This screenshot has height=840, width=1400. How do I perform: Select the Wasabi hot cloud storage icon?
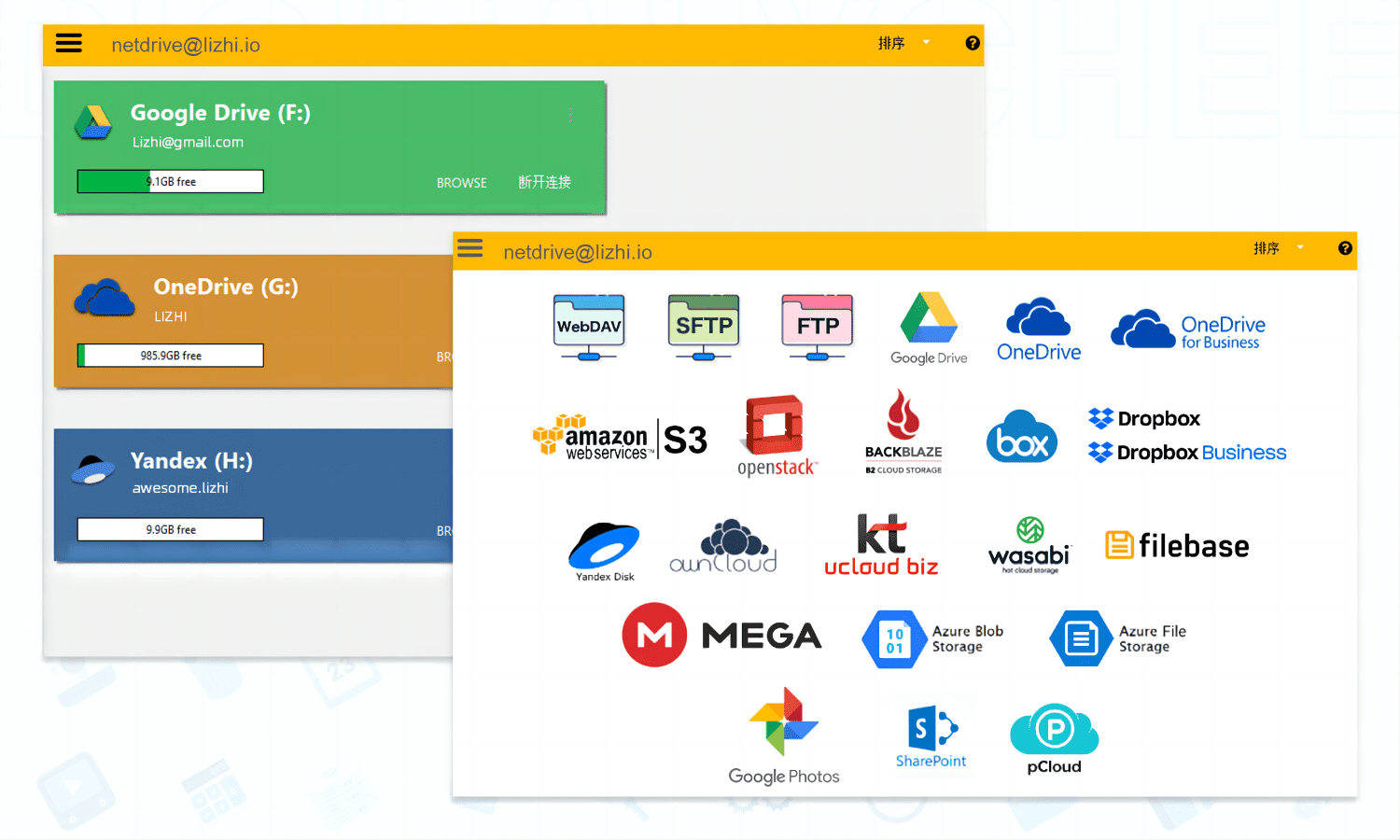tap(1028, 544)
